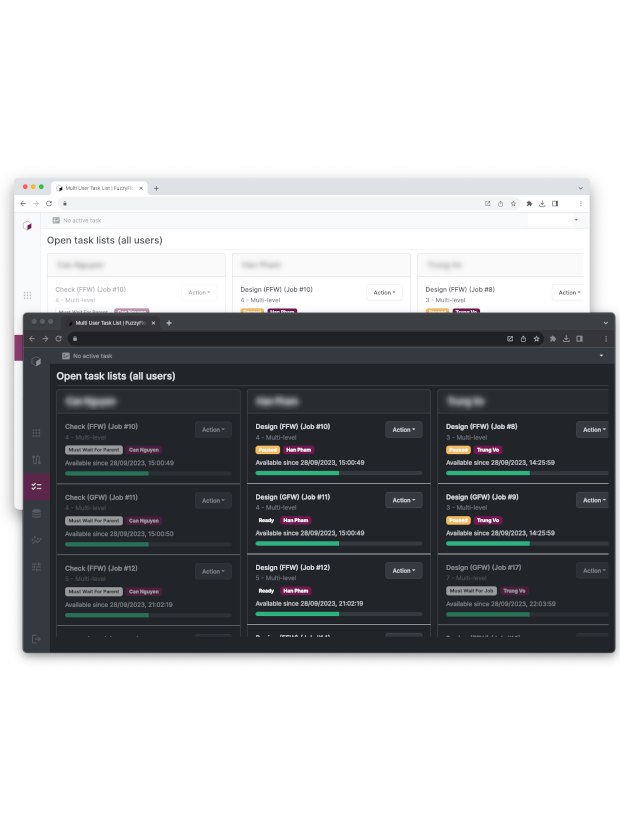Click the Han Pham tag on Design Job #11
Viewport: 620px width, 833px height.
[x=297, y=520]
